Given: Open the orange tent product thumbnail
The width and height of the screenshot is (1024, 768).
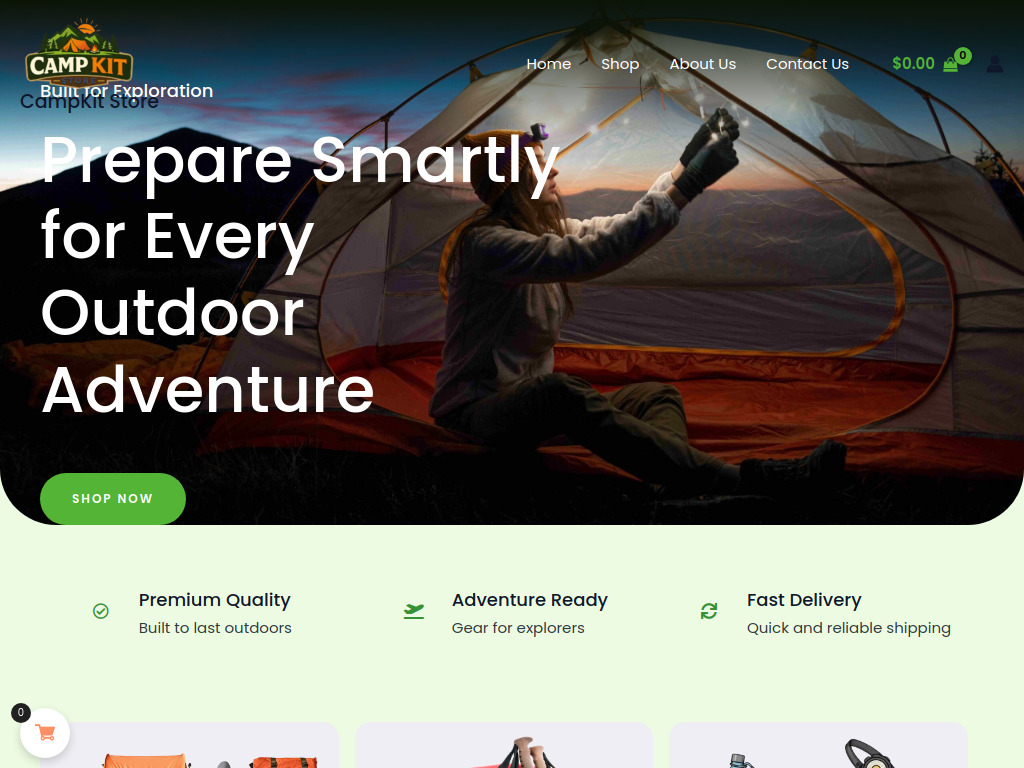Looking at the screenshot, I should [x=189, y=745].
